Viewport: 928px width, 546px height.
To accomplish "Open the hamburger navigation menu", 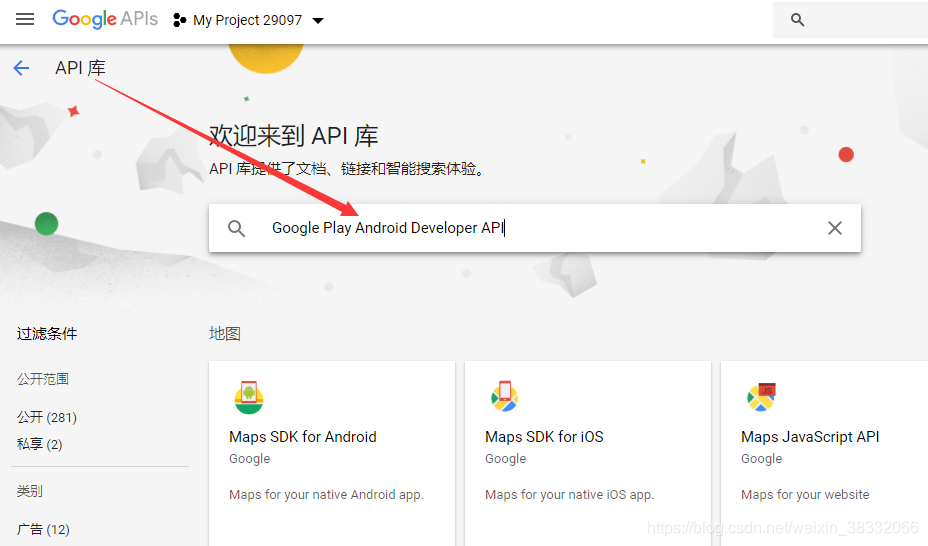I will coord(25,20).
